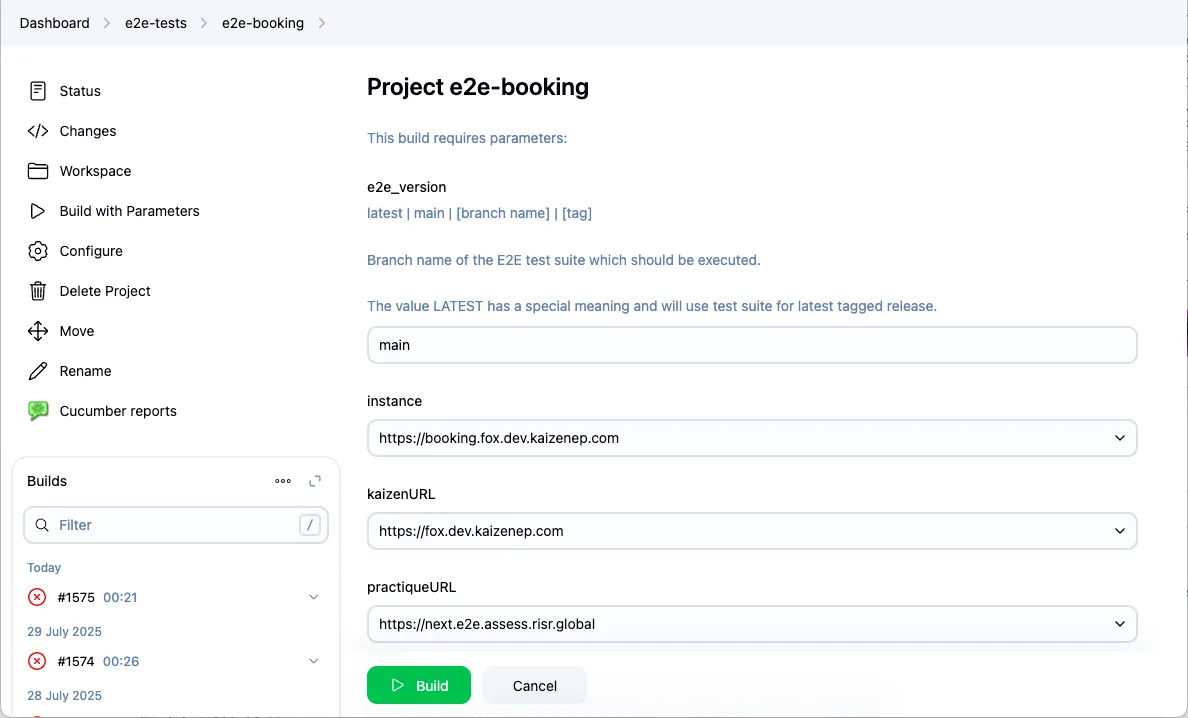The width and height of the screenshot is (1188, 718).
Task: Start a build with the Build button
Action: pos(419,685)
